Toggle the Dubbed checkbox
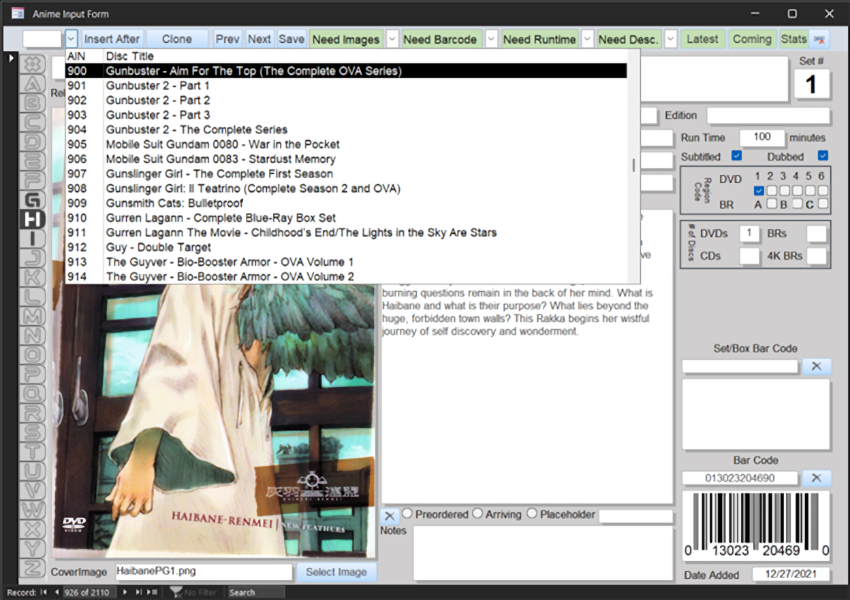The width and height of the screenshot is (850, 600). (x=823, y=156)
